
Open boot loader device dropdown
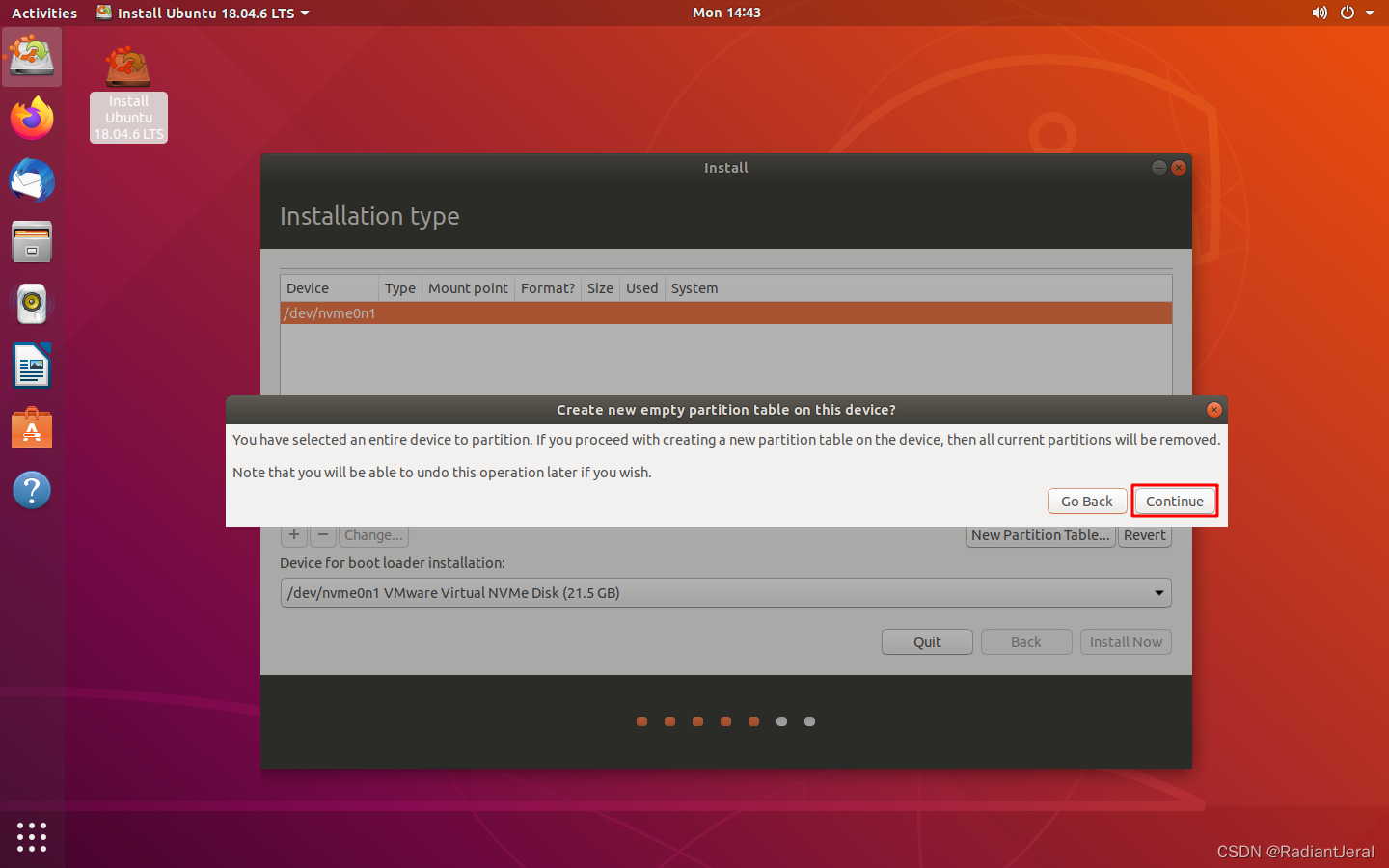[x=725, y=593]
